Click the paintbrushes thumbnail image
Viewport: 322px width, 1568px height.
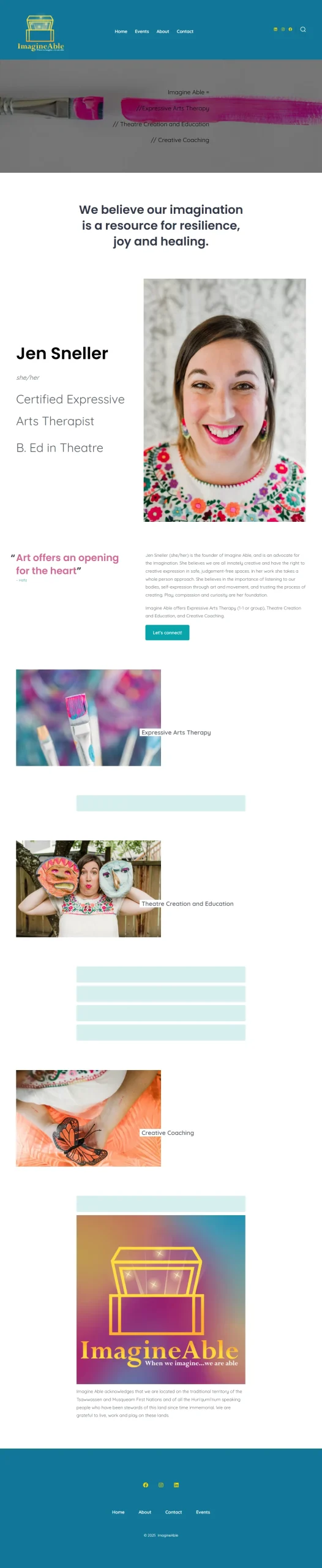pyautogui.click(x=88, y=717)
